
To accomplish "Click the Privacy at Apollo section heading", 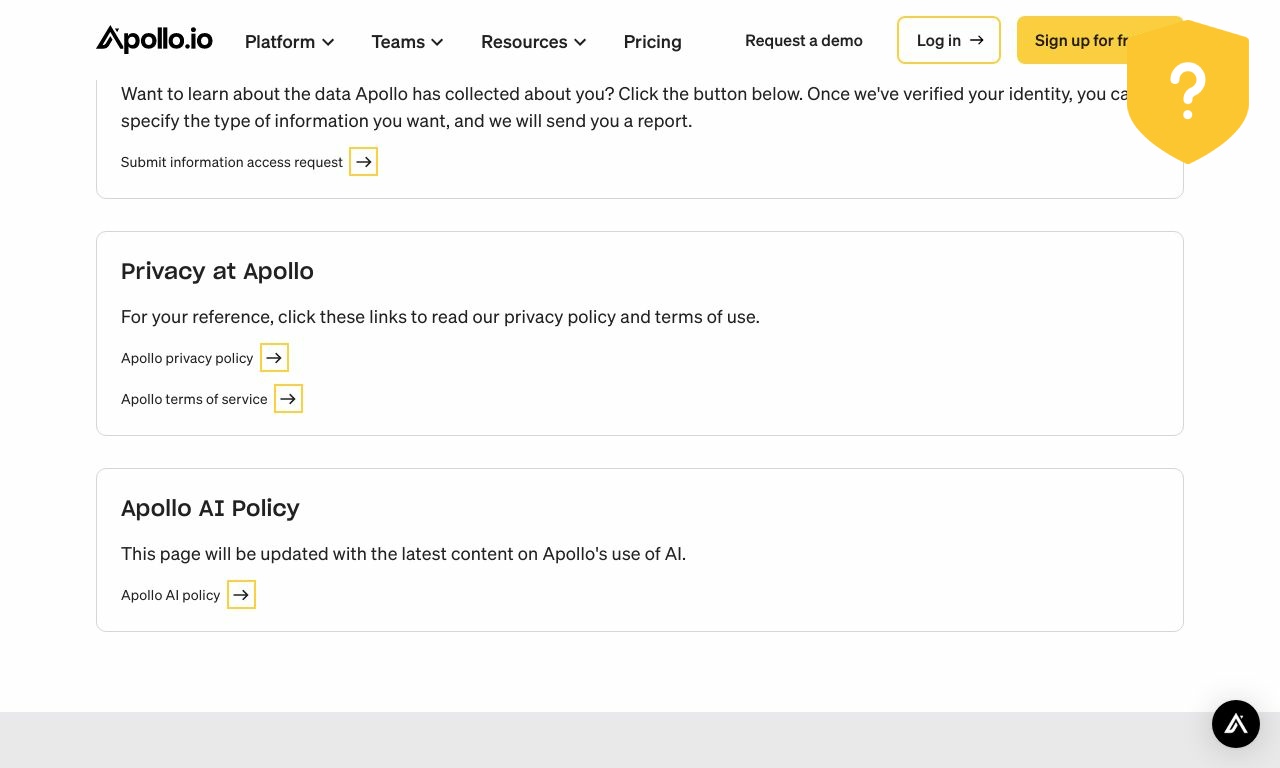I will point(217,271).
